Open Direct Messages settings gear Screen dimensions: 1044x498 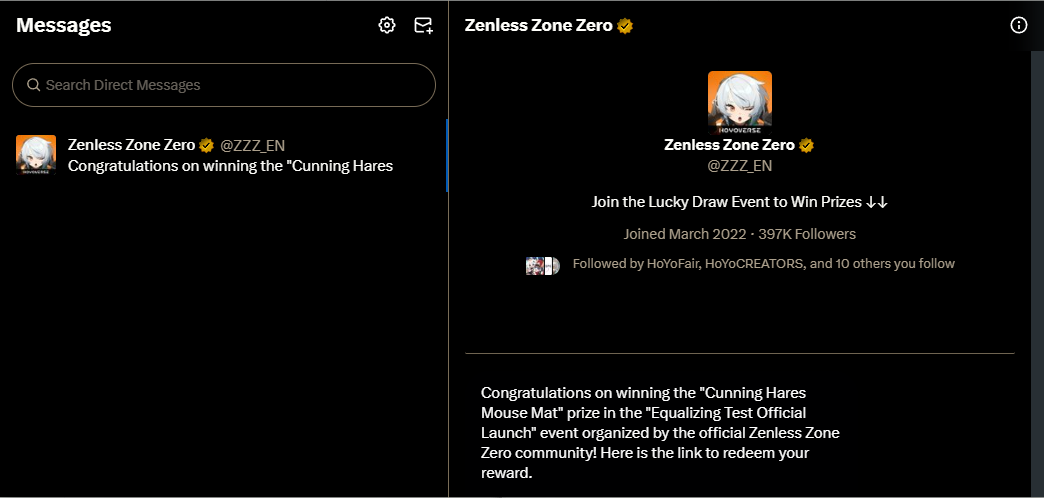pyautogui.click(x=387, y=25)
